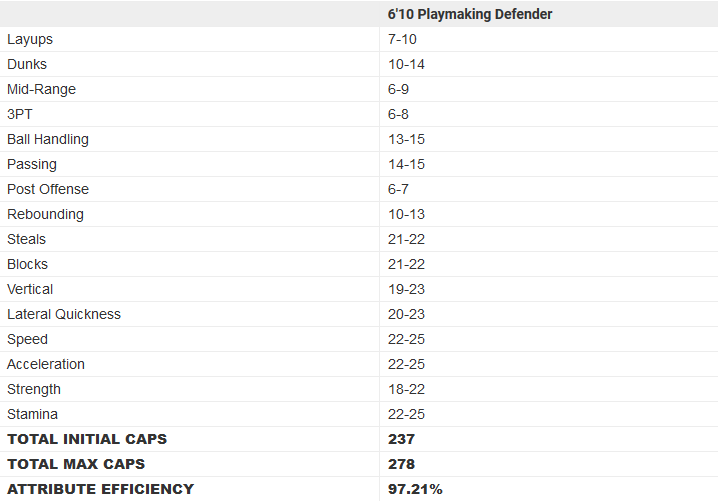
Task: Select the Total Initial Caps value 237
Action: 402,439
